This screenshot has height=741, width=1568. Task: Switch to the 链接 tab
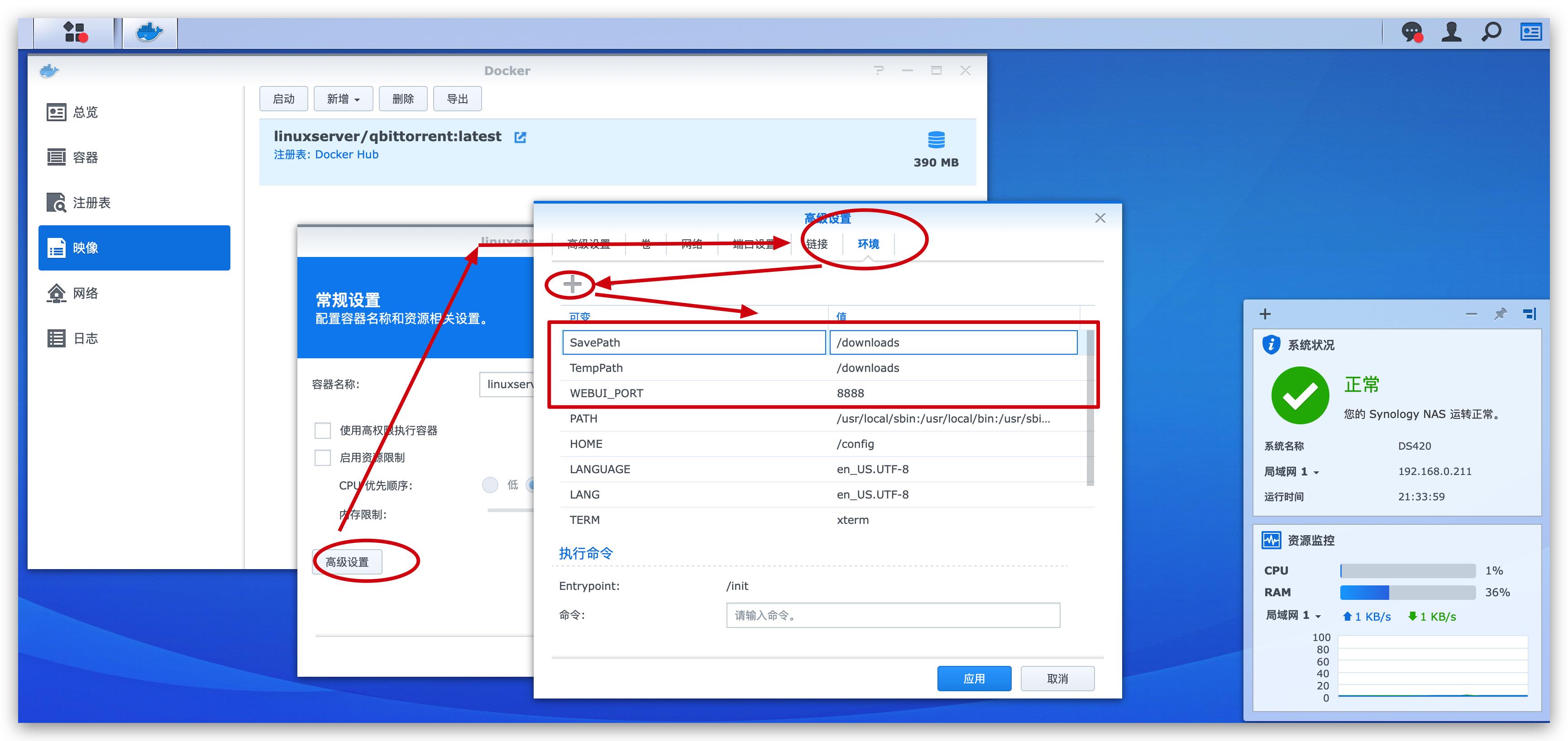tap(816, 244)
